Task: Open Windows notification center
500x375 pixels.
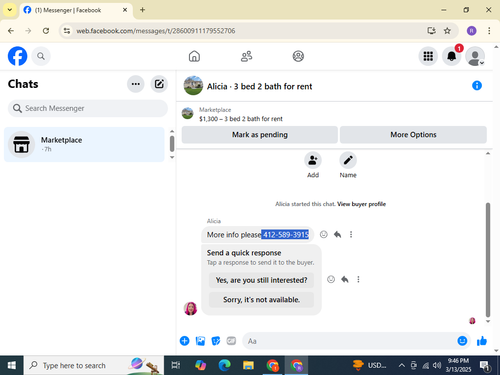Action: tap(485, 366)
